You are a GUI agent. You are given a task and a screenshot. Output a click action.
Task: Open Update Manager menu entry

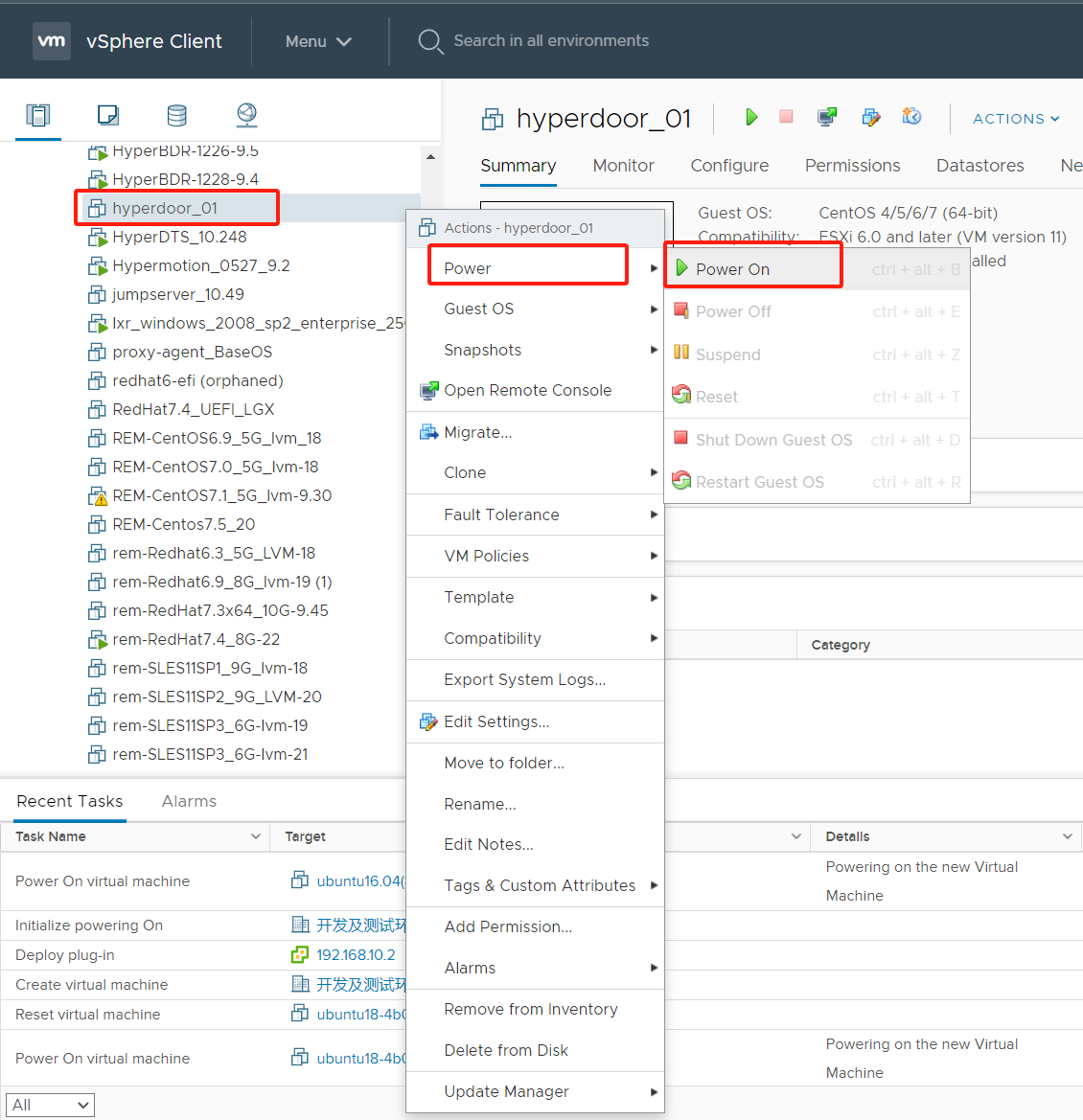(x=535, y=1091)
